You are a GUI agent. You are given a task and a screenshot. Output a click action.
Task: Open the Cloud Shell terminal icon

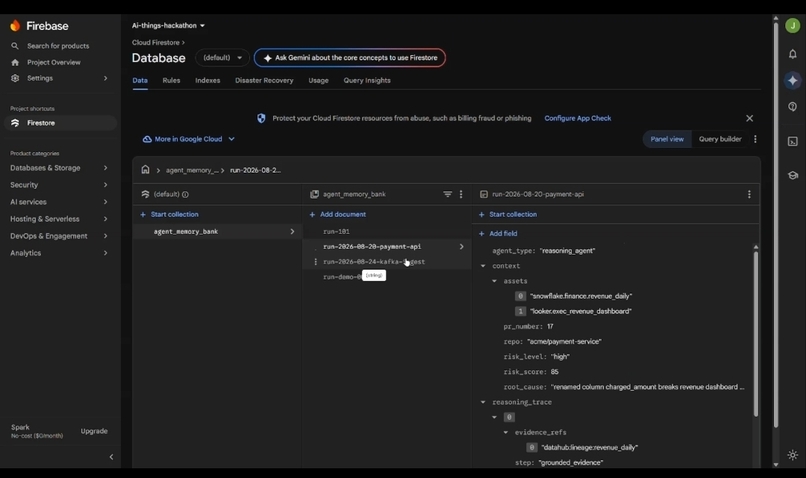[792, 141]
